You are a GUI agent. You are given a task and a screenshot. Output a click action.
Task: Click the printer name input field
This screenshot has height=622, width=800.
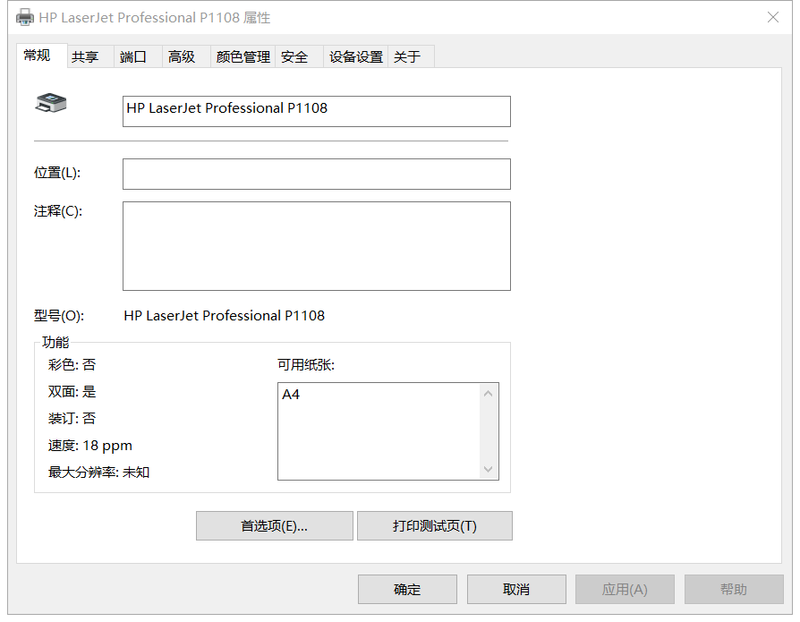point(316,111)
